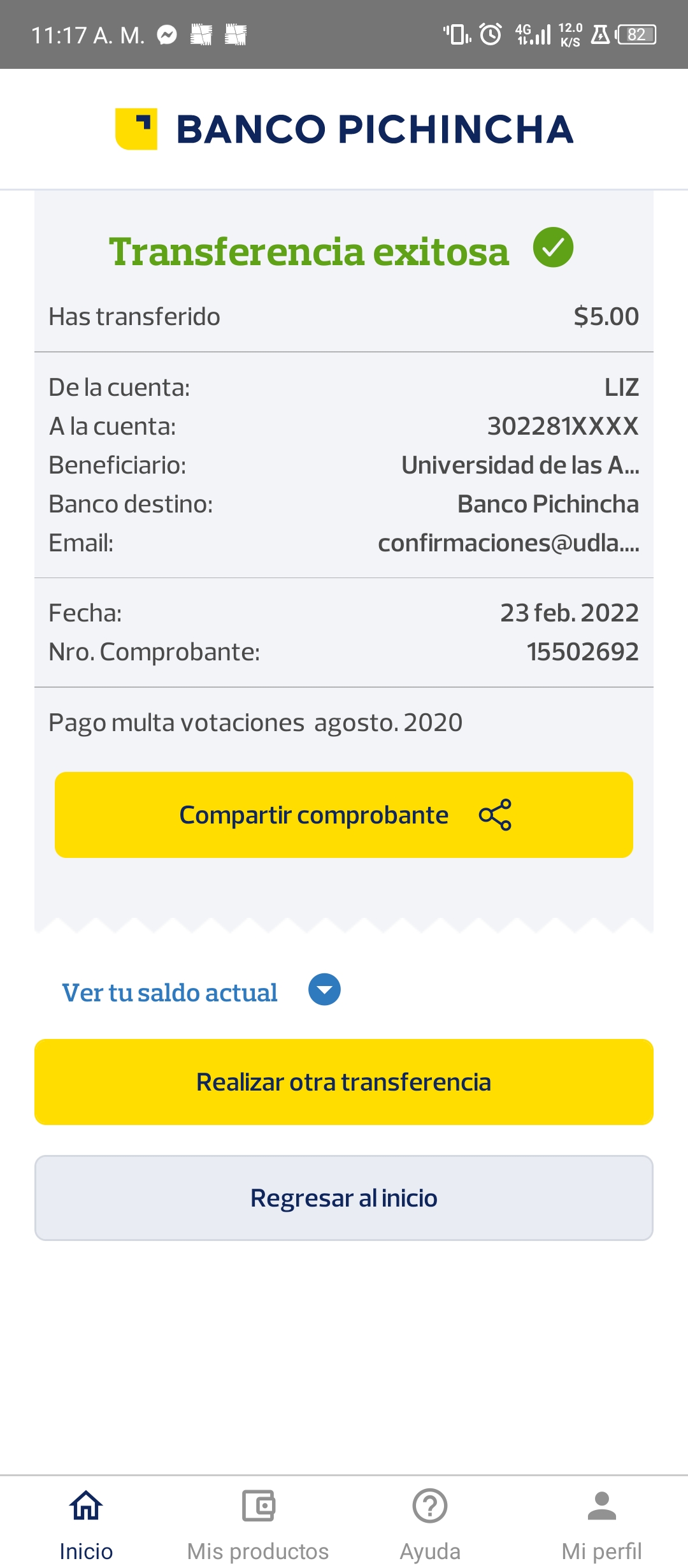
Task: Tap the alarm clock status icon
Action: (491, 34)
